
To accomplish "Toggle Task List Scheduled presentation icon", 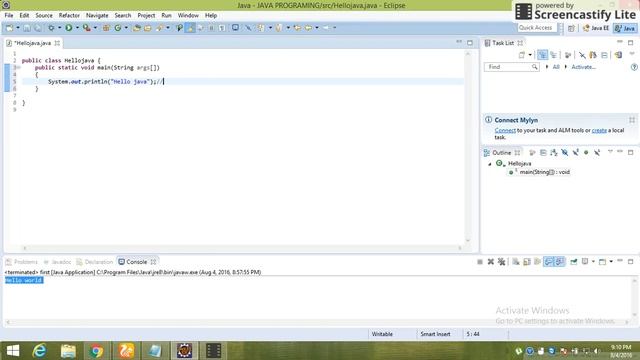I will coord(553,55).
